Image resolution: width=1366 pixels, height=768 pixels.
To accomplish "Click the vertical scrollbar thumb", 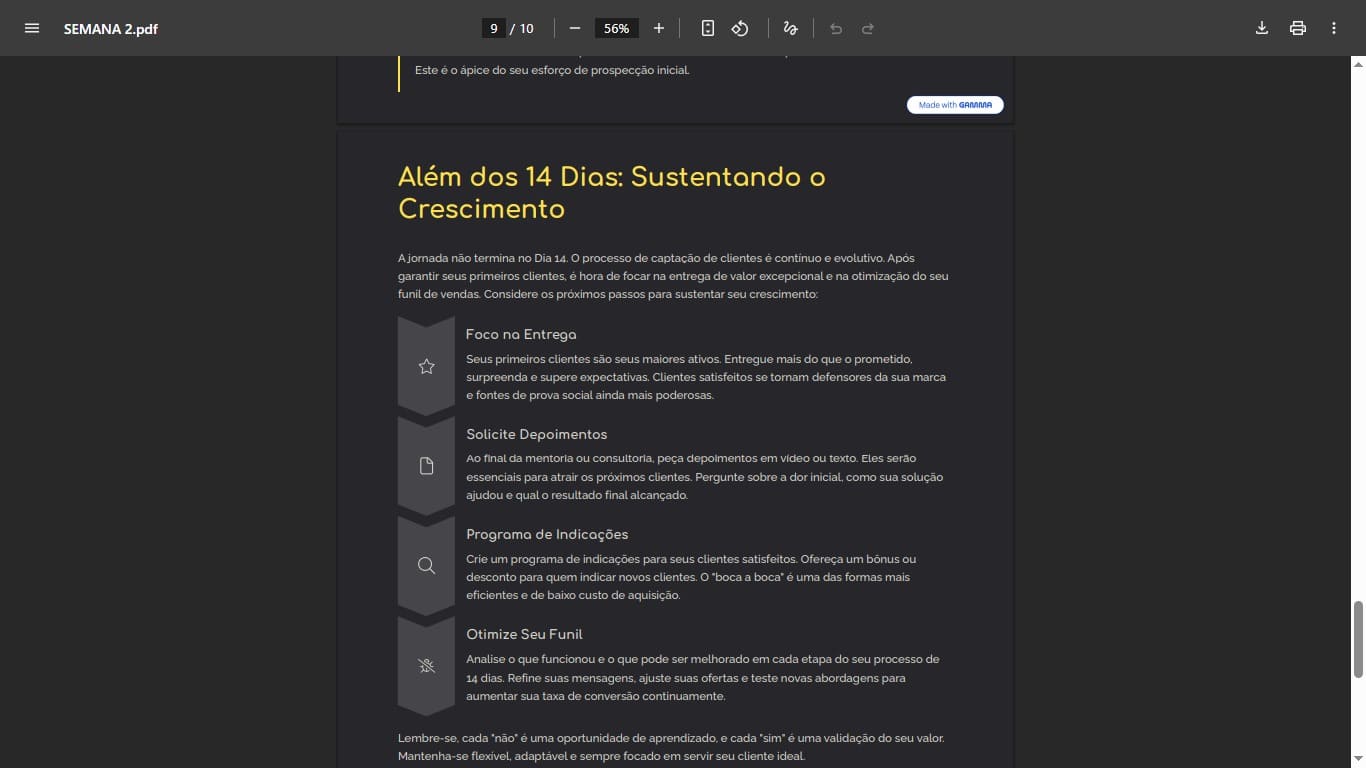I will coord(1358,640).
